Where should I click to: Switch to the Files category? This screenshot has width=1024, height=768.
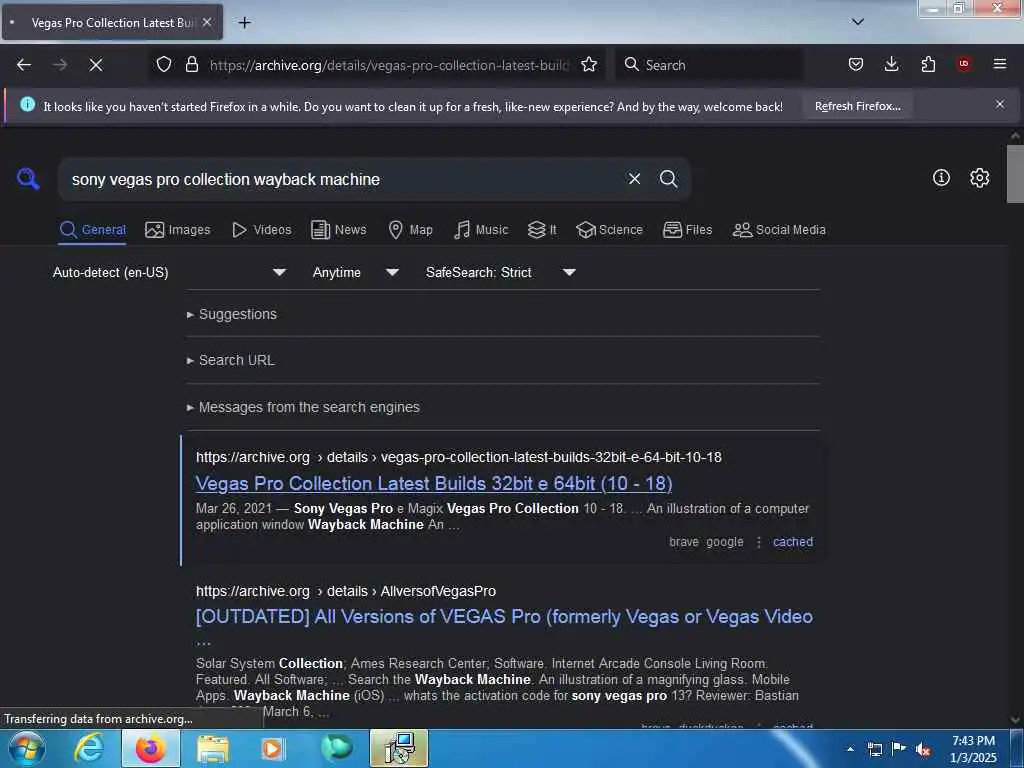(x=687, y=230)
